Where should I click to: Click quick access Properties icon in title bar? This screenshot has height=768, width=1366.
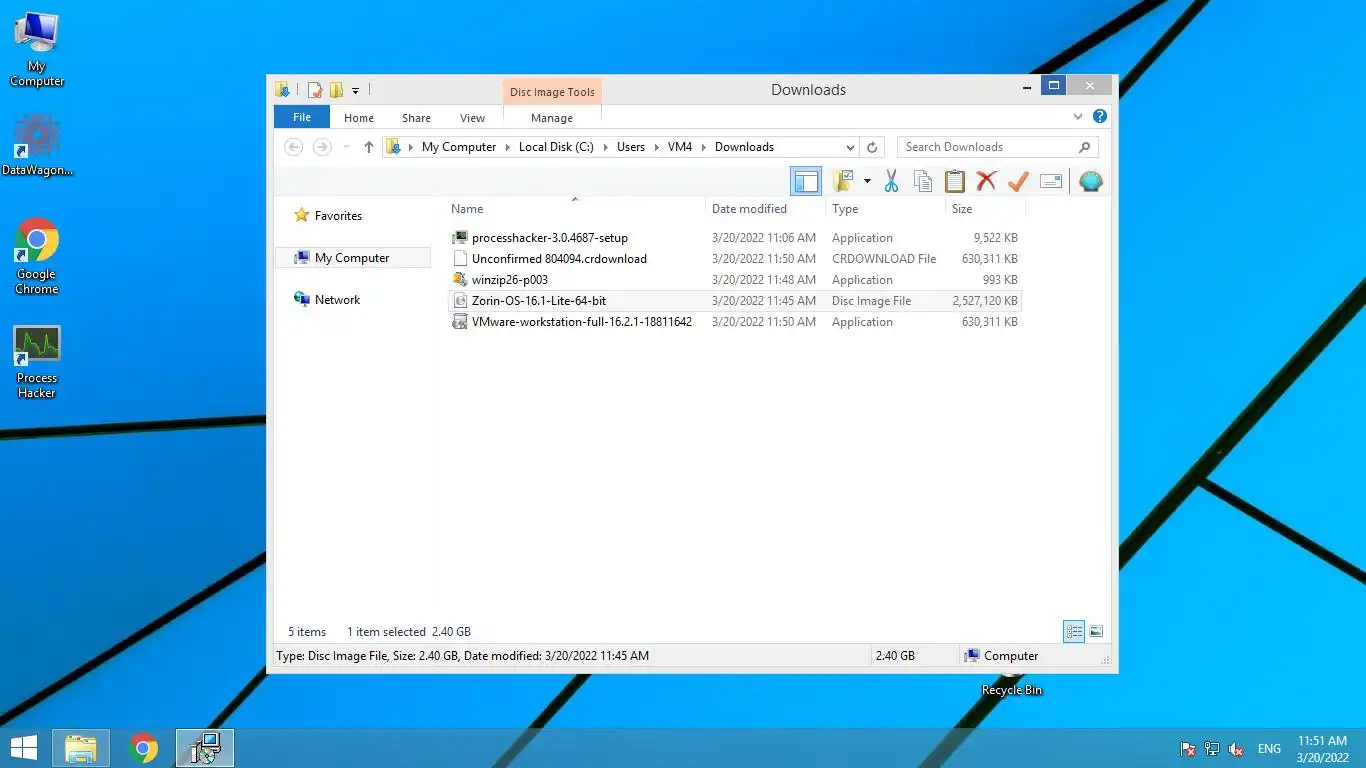click(x=315, y=90)
